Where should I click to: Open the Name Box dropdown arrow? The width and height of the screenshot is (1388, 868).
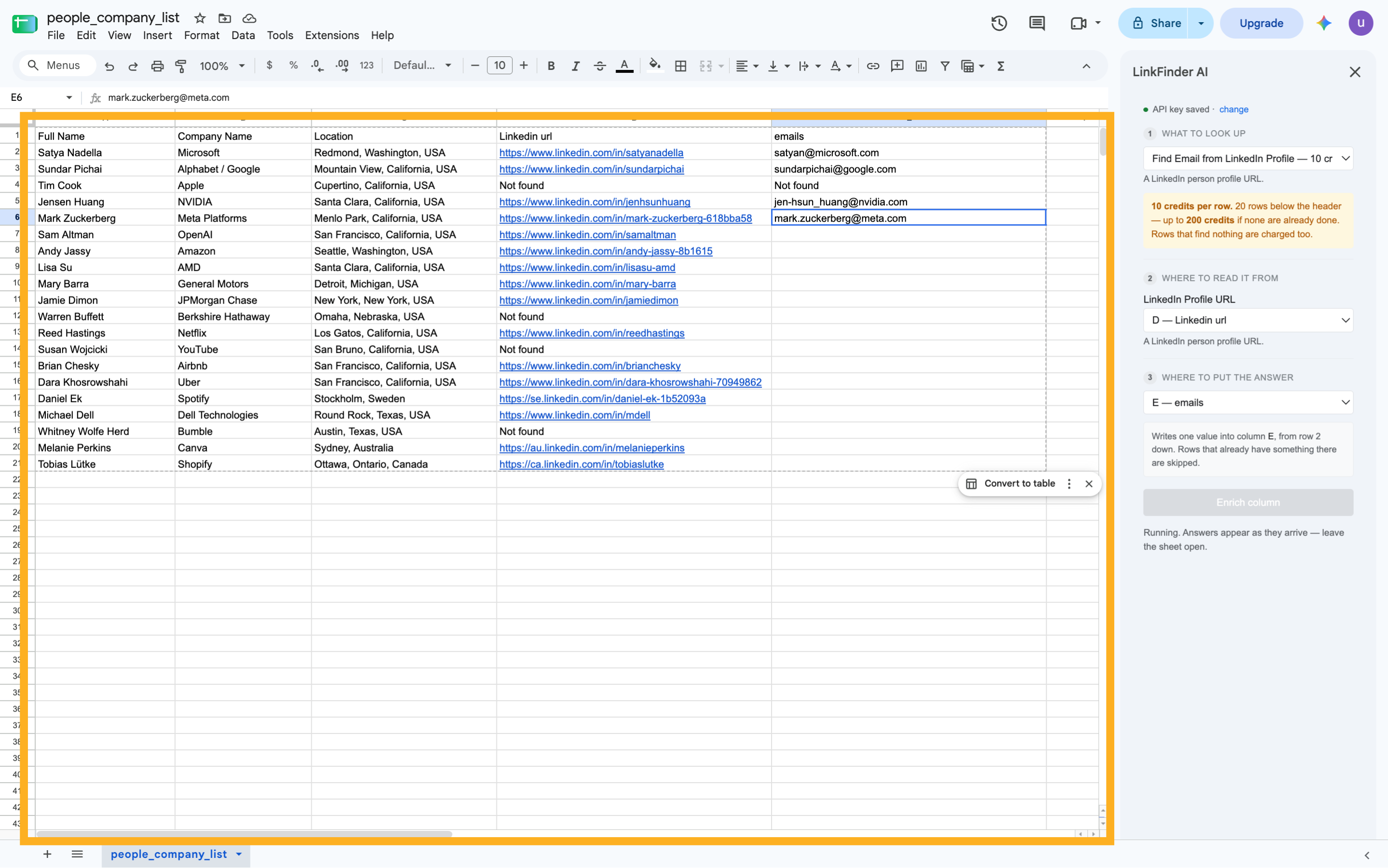pos(69,97)
